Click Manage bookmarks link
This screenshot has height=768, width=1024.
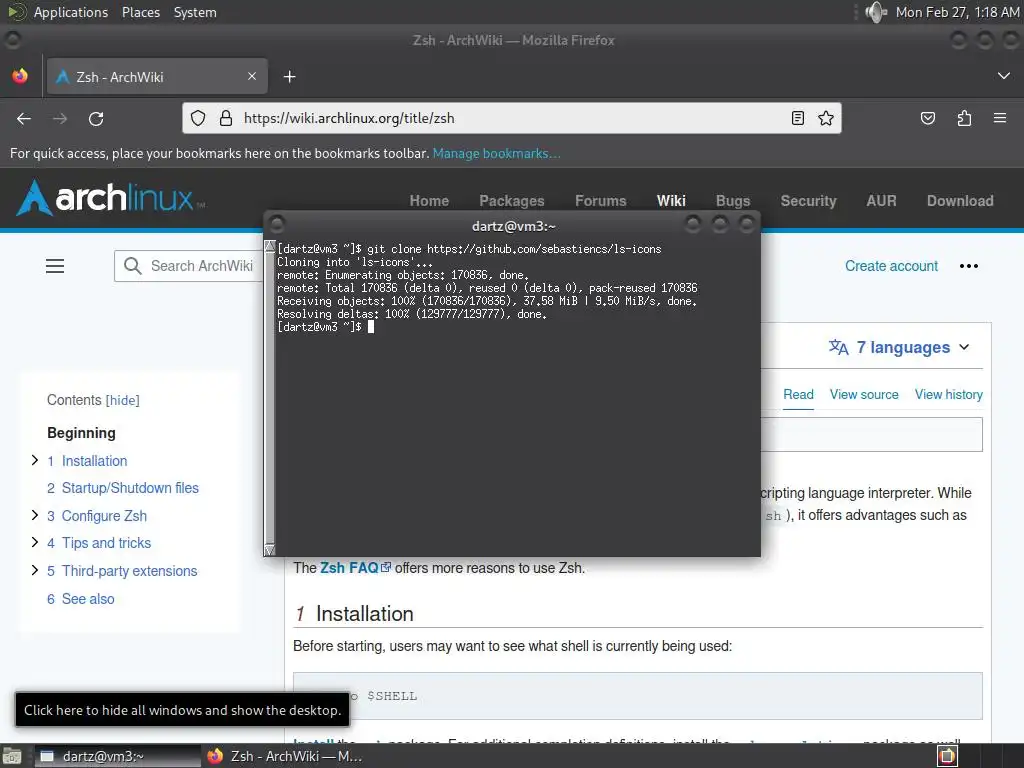pos(496,153)
